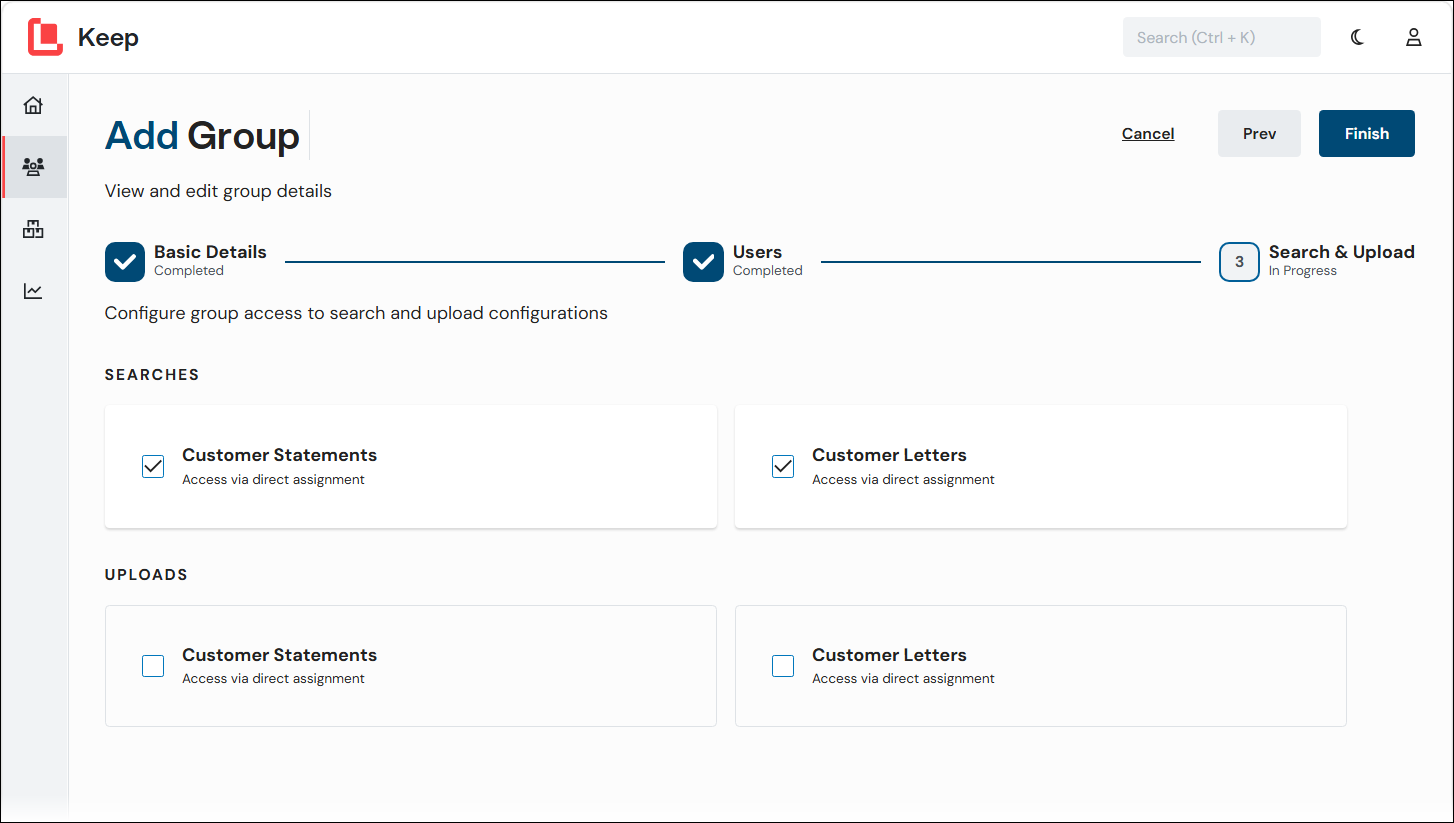This screenshot has width=1454, height=823.
Task: Open the user profile icon
Action: click(x=1413, y=37)
